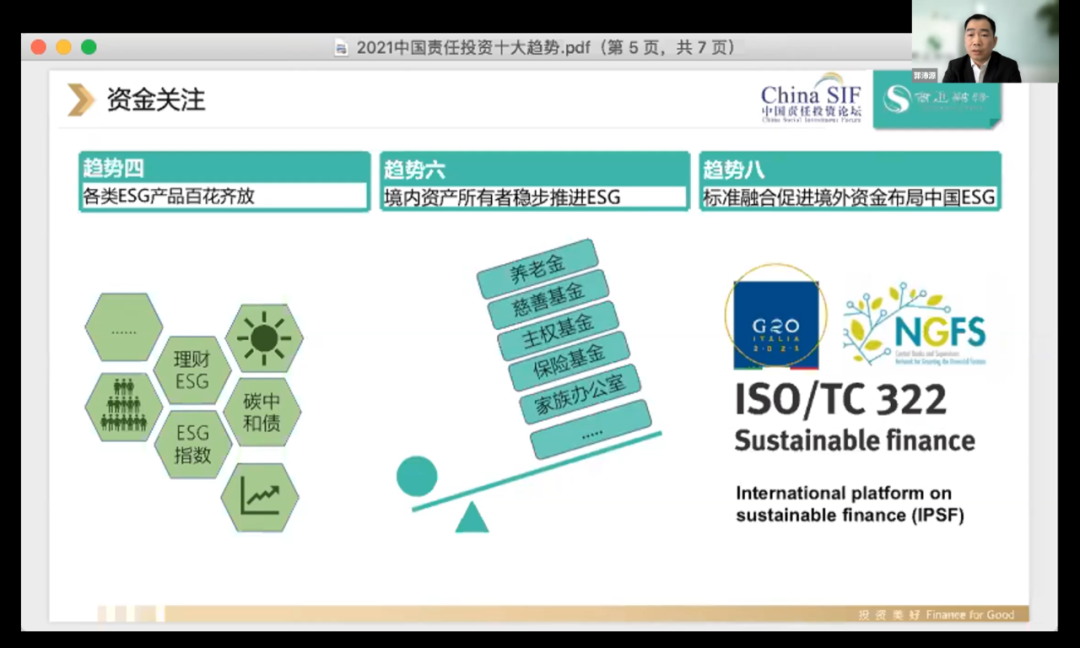The width and height of the screenshot is (1080, 648).
Task: Click the line chart icon hexagon
Action: pos(259,496)
